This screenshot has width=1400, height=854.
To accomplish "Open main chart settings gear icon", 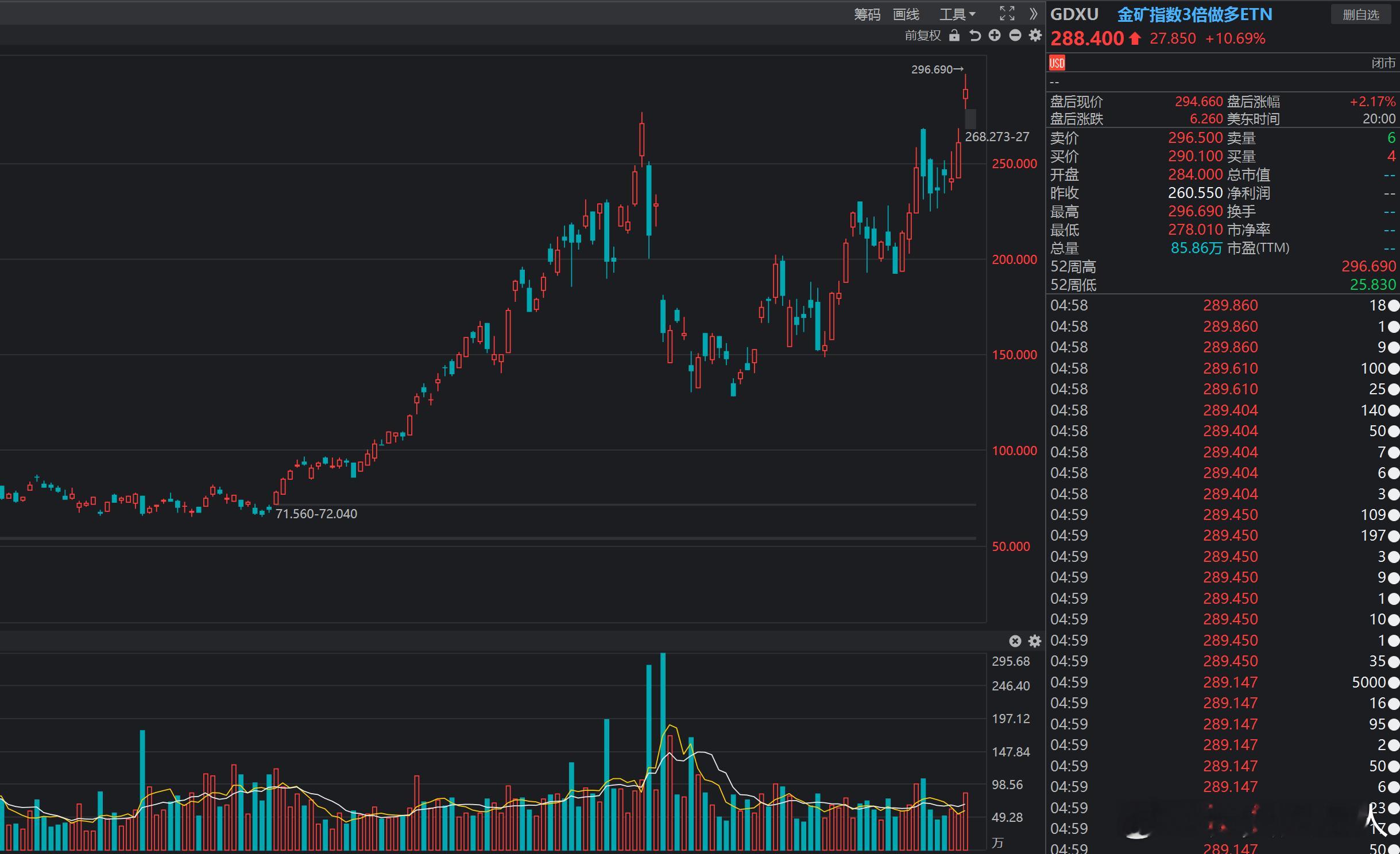I will coord(1035,36).
